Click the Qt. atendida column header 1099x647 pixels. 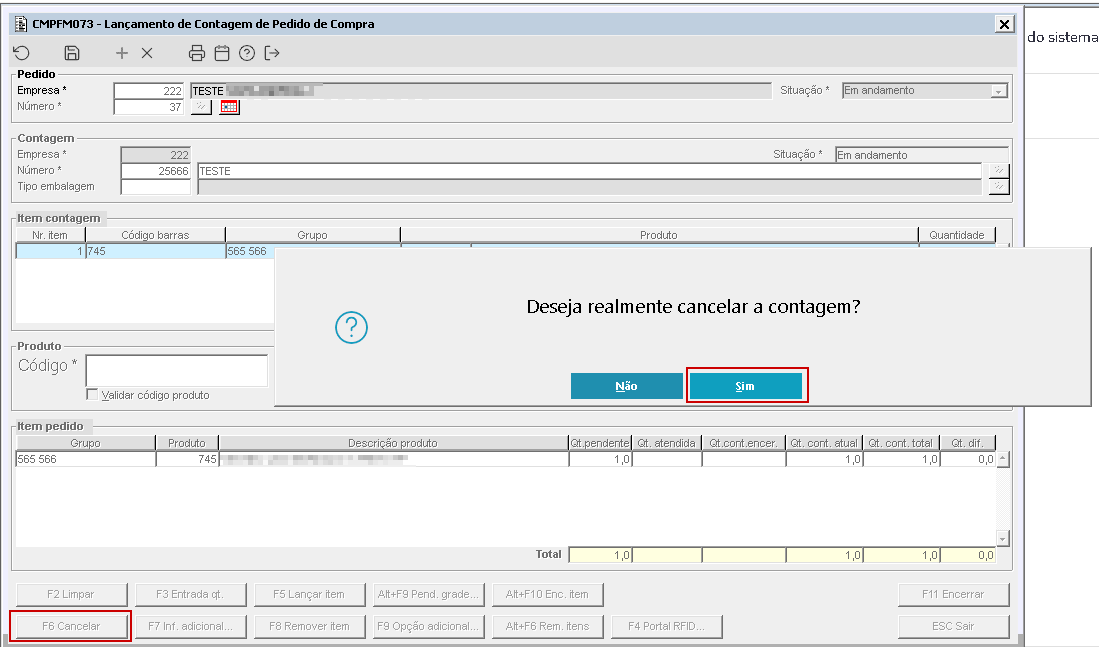tap(667, 443)
